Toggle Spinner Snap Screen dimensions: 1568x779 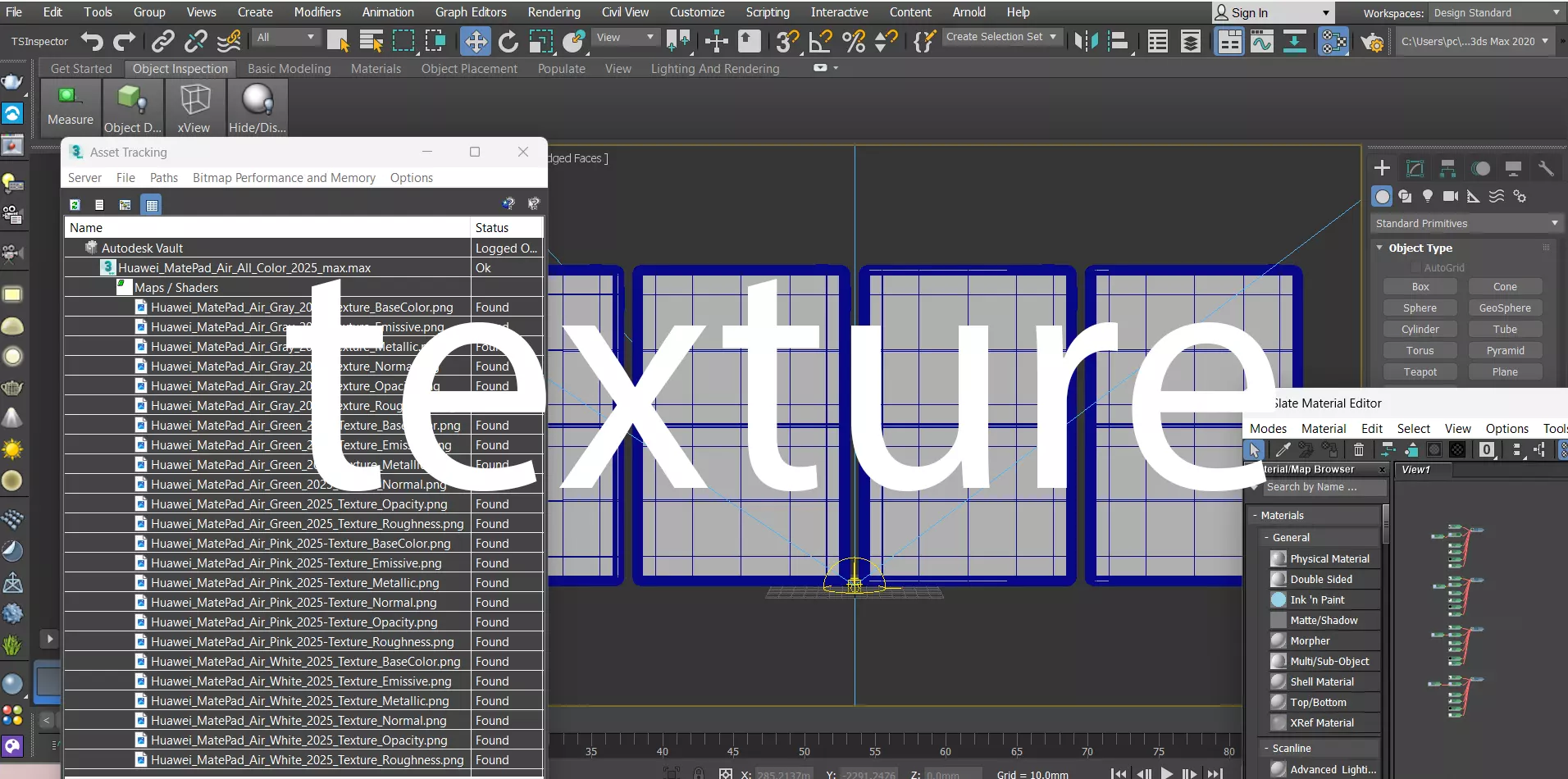[886, 41]
